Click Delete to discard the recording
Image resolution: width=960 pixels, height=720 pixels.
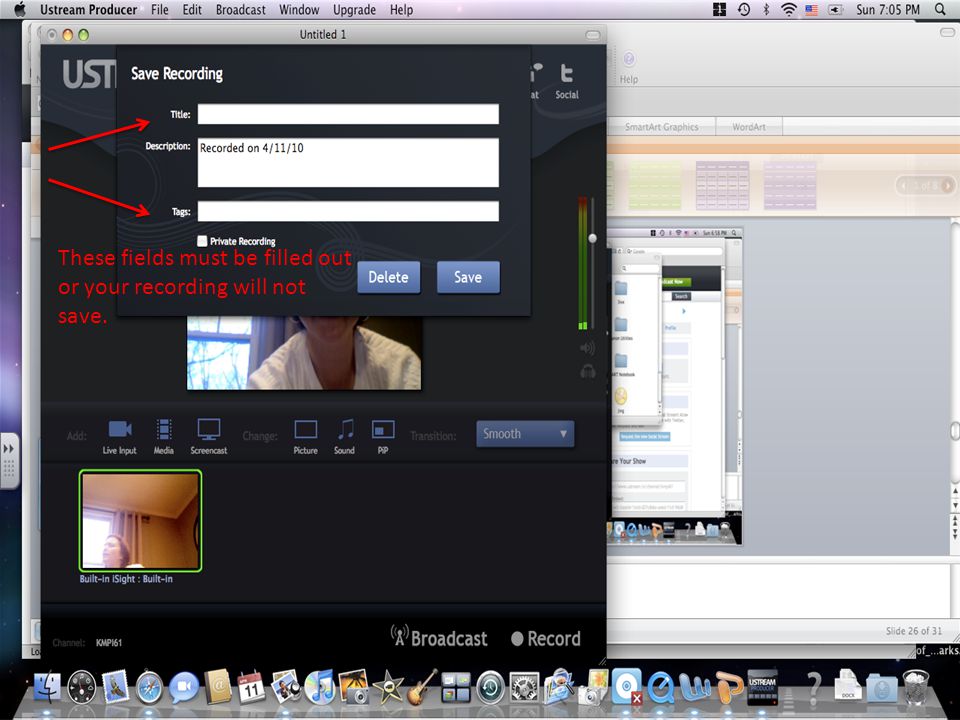click(389, 277)
